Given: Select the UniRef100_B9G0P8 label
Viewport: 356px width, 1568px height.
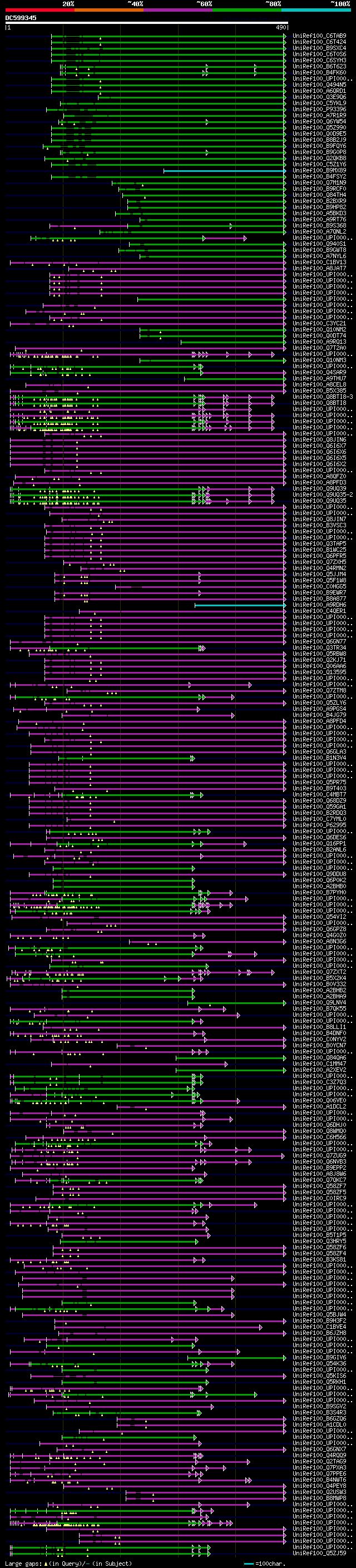Looking at the screenshot, I should pyautogui.click(x=319, y=152).
